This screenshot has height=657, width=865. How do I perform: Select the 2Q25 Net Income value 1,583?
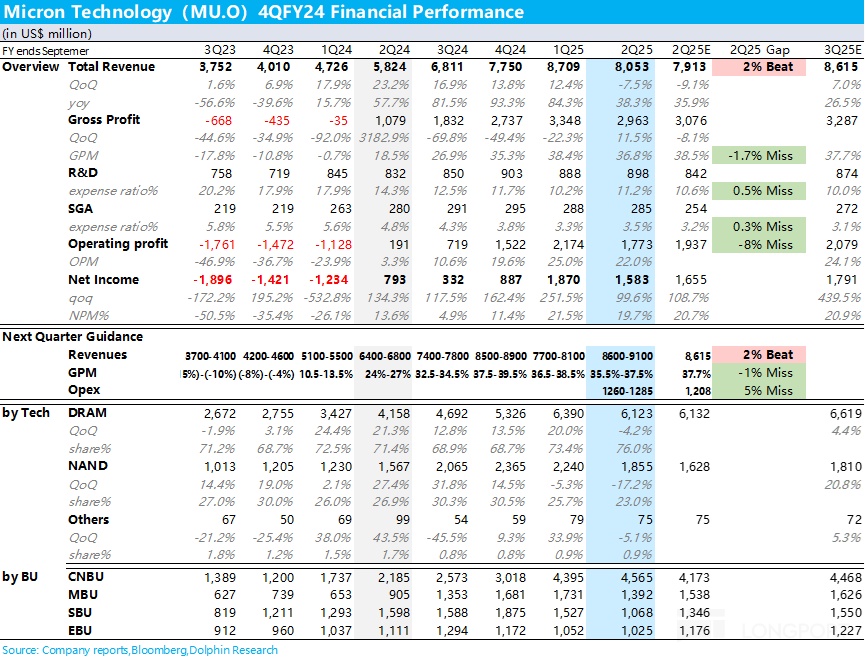coord(632,280)
